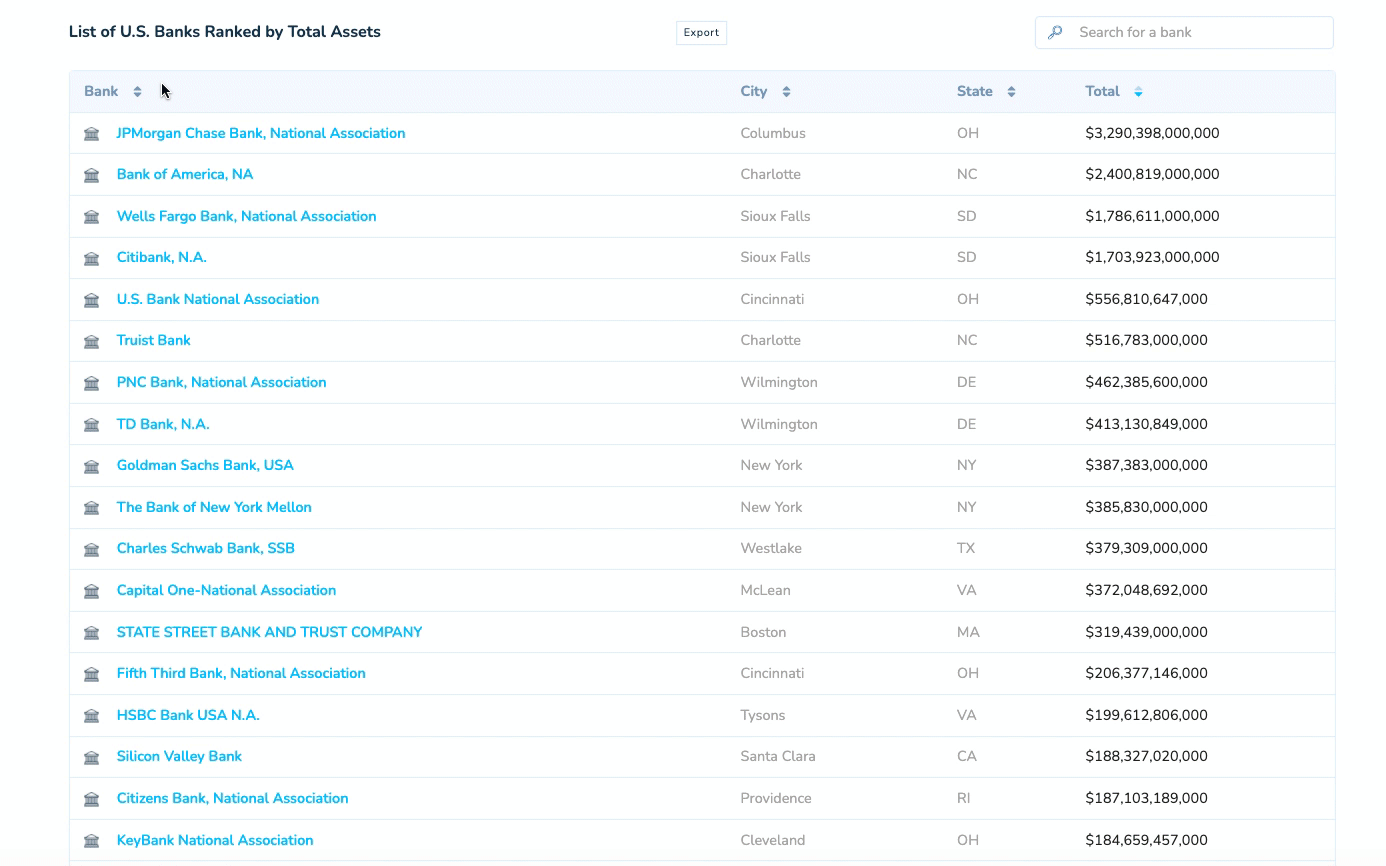Click the city cell 'Columbus'
Screen dimensions: 1386x866
coord(773,133)
